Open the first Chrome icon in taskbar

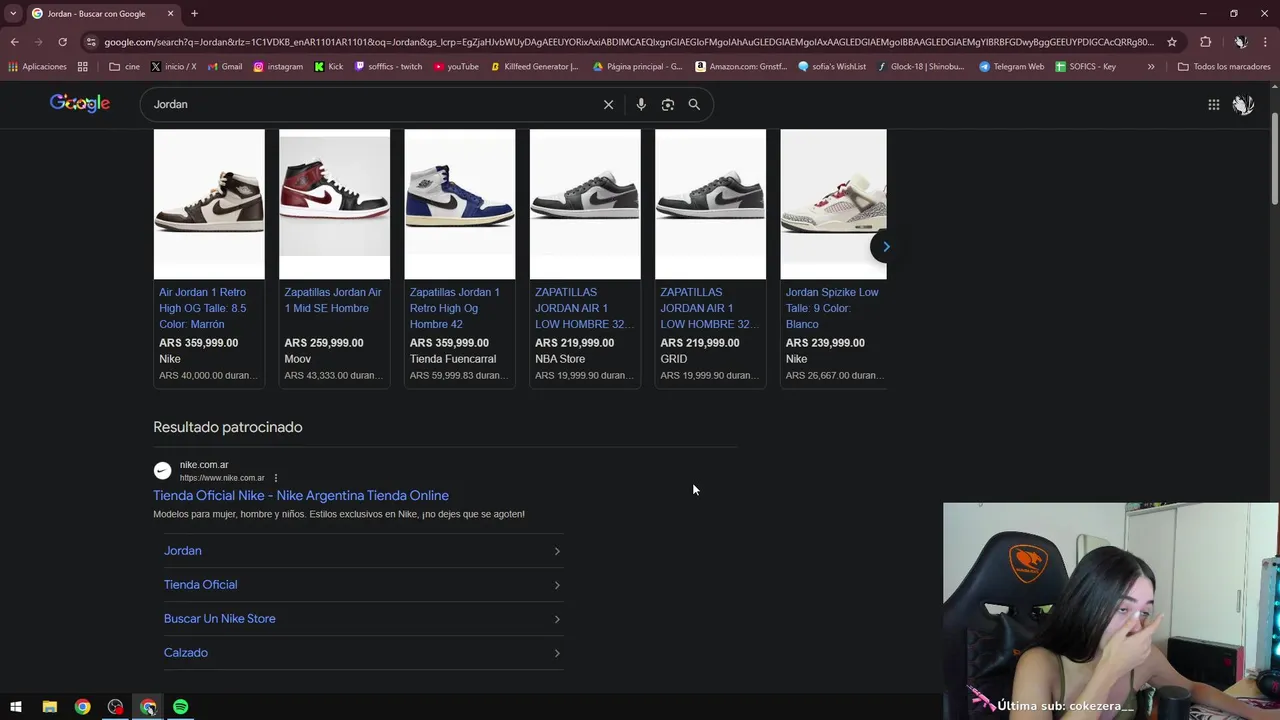point(82,707)
